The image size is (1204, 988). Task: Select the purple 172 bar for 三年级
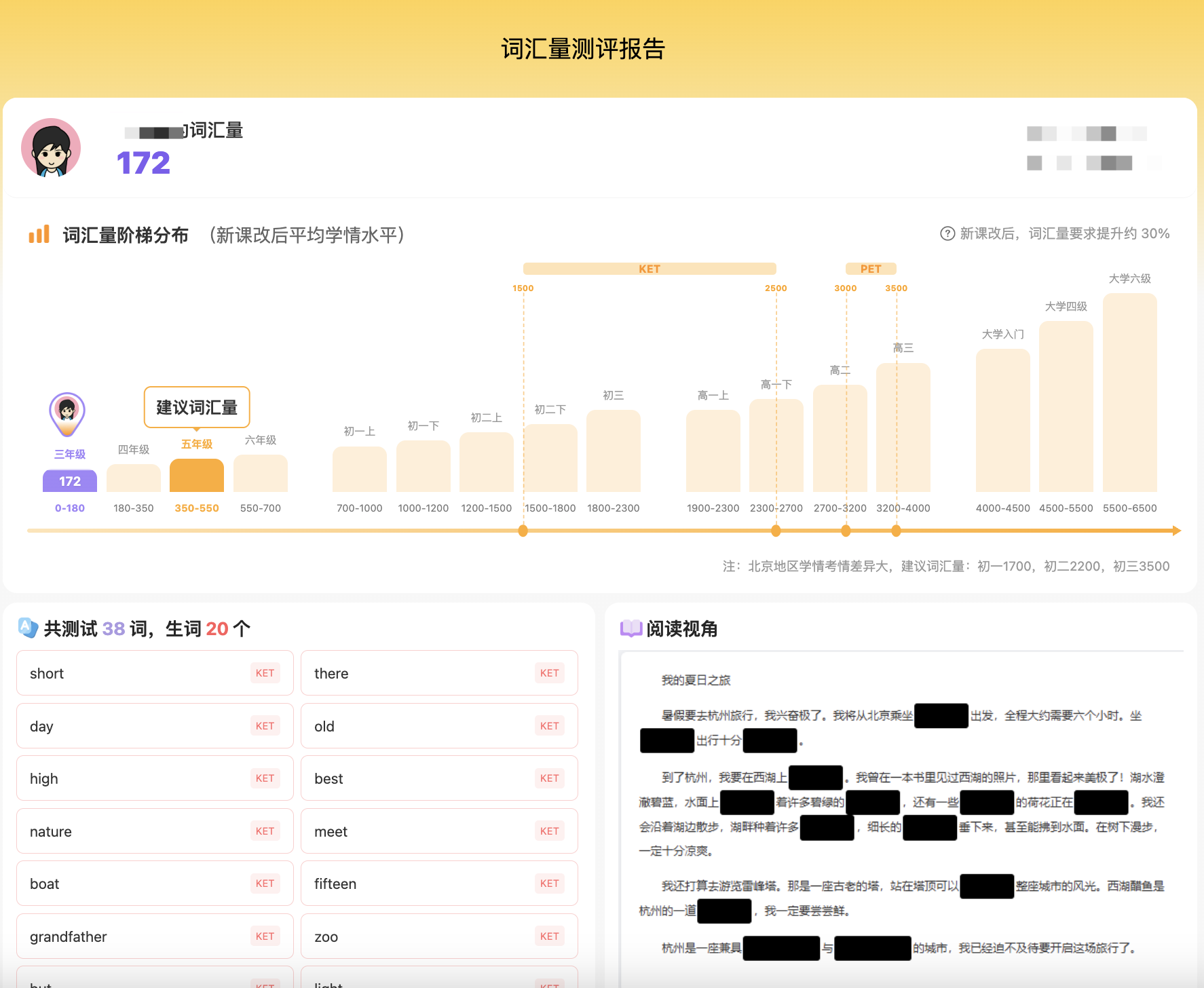70,480
